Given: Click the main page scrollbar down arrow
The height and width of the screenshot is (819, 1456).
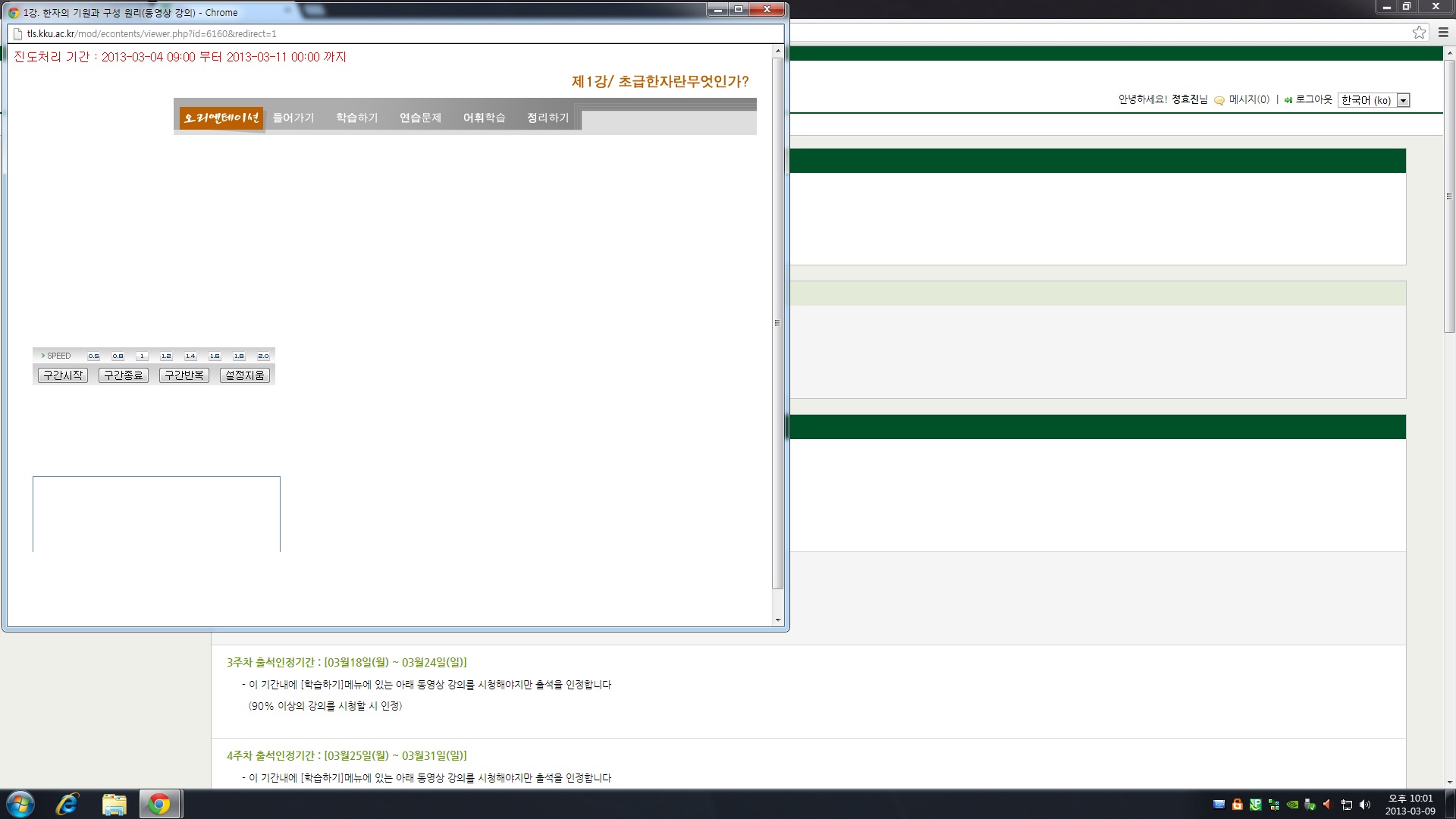Looking at the screenshot, I should coord(1450,783).
